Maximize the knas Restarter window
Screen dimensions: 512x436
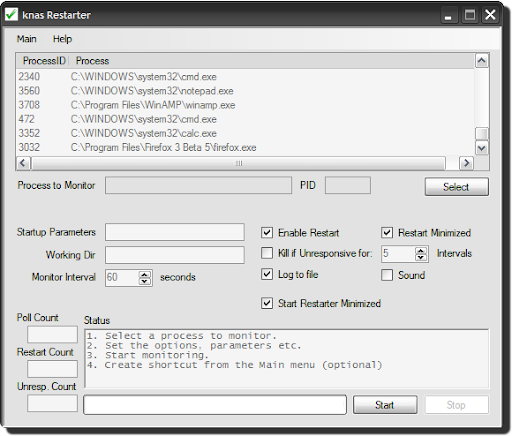pos(470,15)
